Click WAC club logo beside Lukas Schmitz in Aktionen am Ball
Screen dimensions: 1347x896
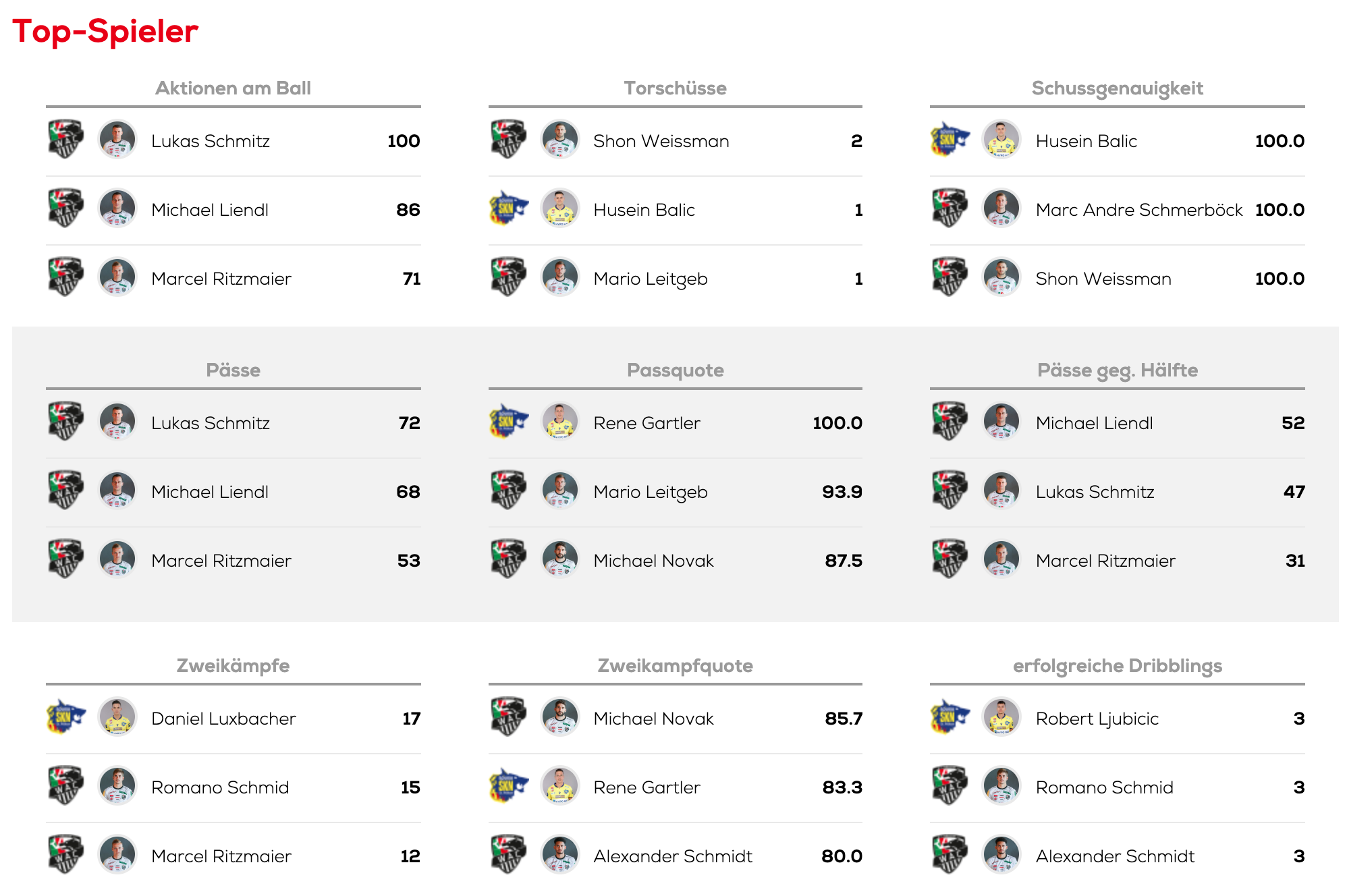66,140
